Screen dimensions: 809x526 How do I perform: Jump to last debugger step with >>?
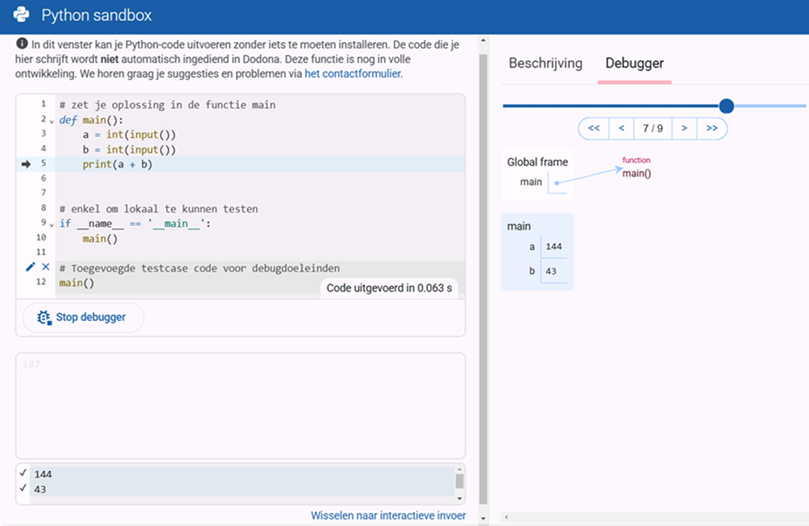[712, 128]
